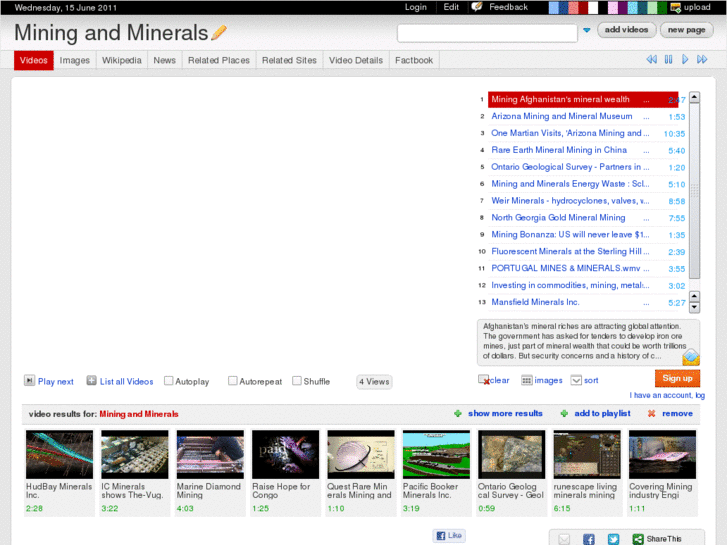727x545 pixels.
Task: Click the Feedback speech bubble icon
Action: point(477,7)
